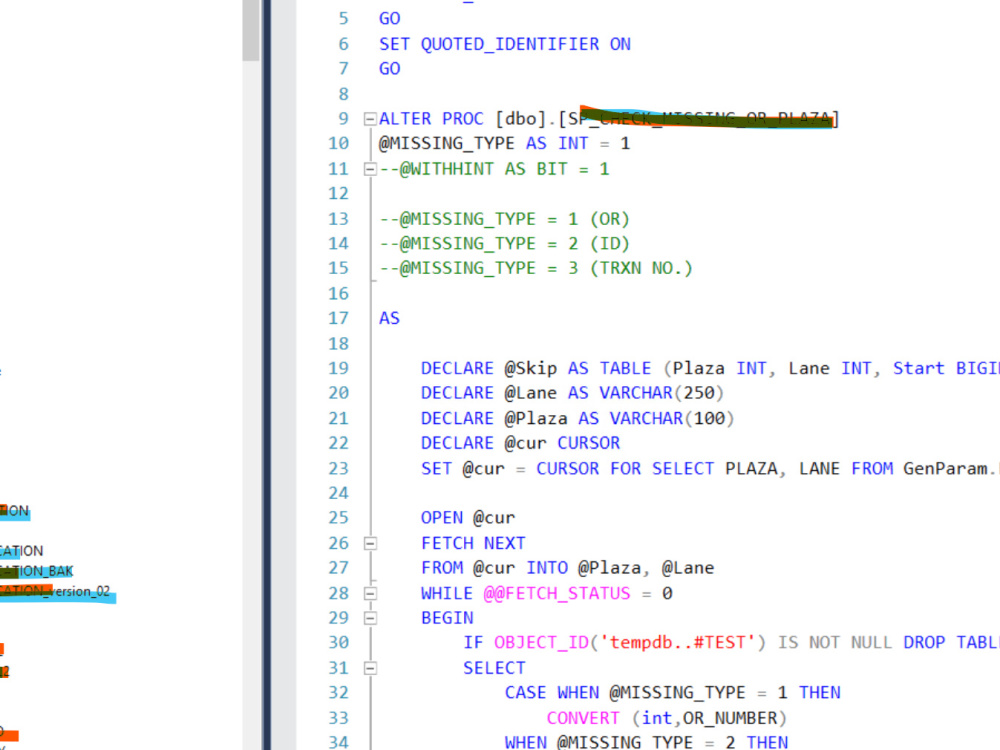Screen dimensions: 1000x750
Task: Click DECLARE @Skip AS TABLE line
Action: point(710,369)
